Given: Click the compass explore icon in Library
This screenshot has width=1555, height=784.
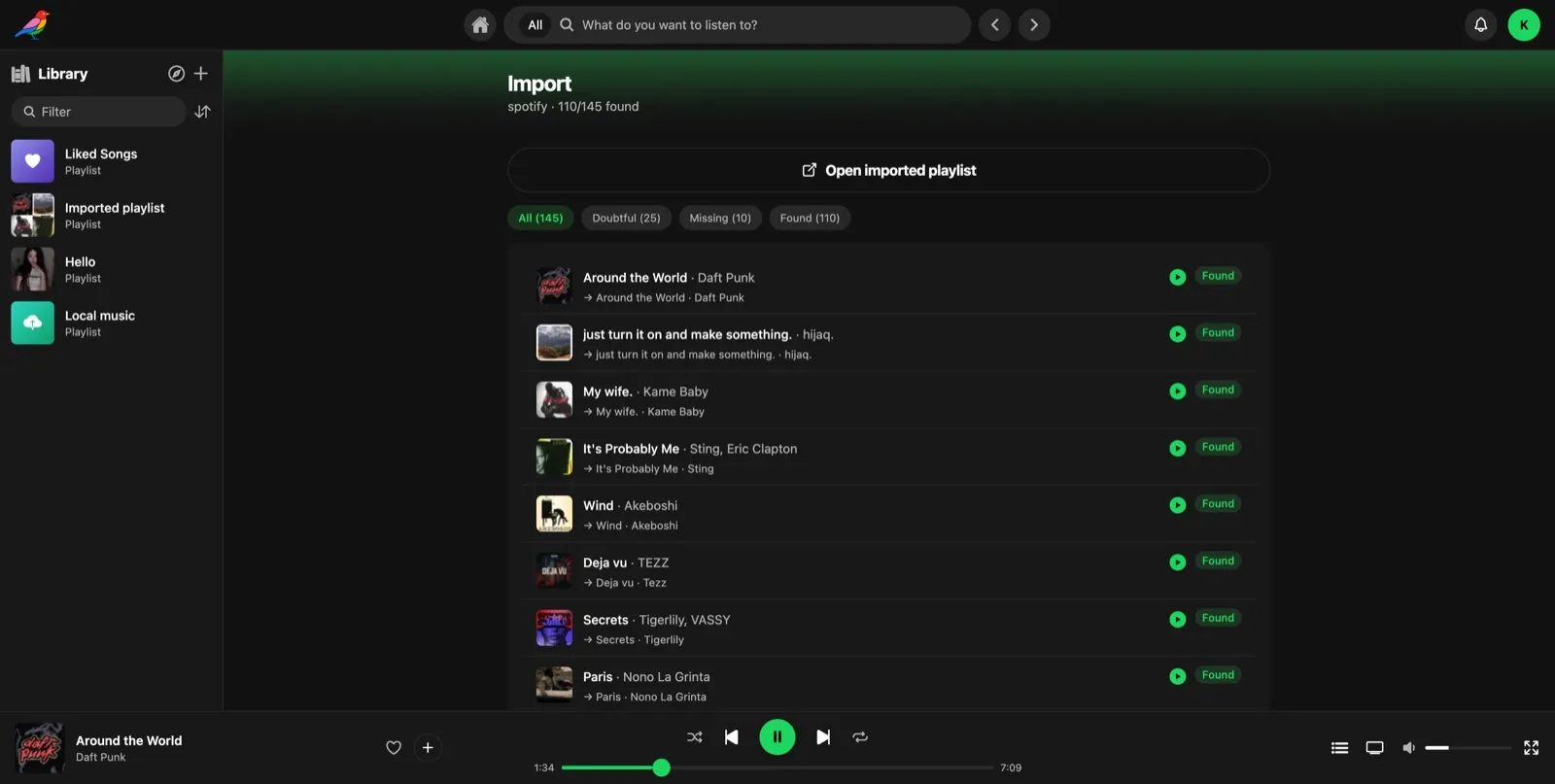Looking at the screenshot, I should (x=176, y=74).
